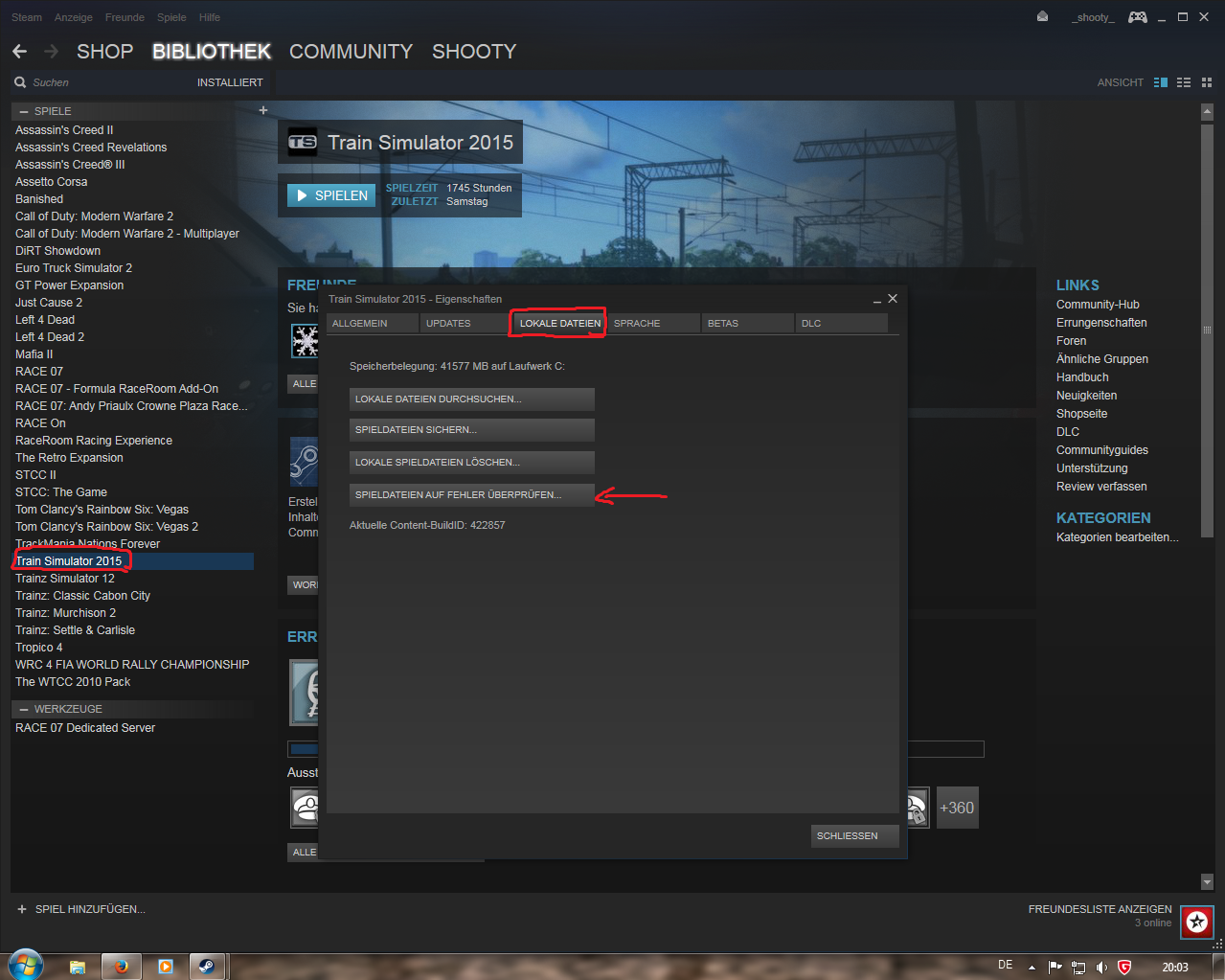Go to the COMMUNITY section
This screenshot has width=1225, height=980.
coord(351,52)
